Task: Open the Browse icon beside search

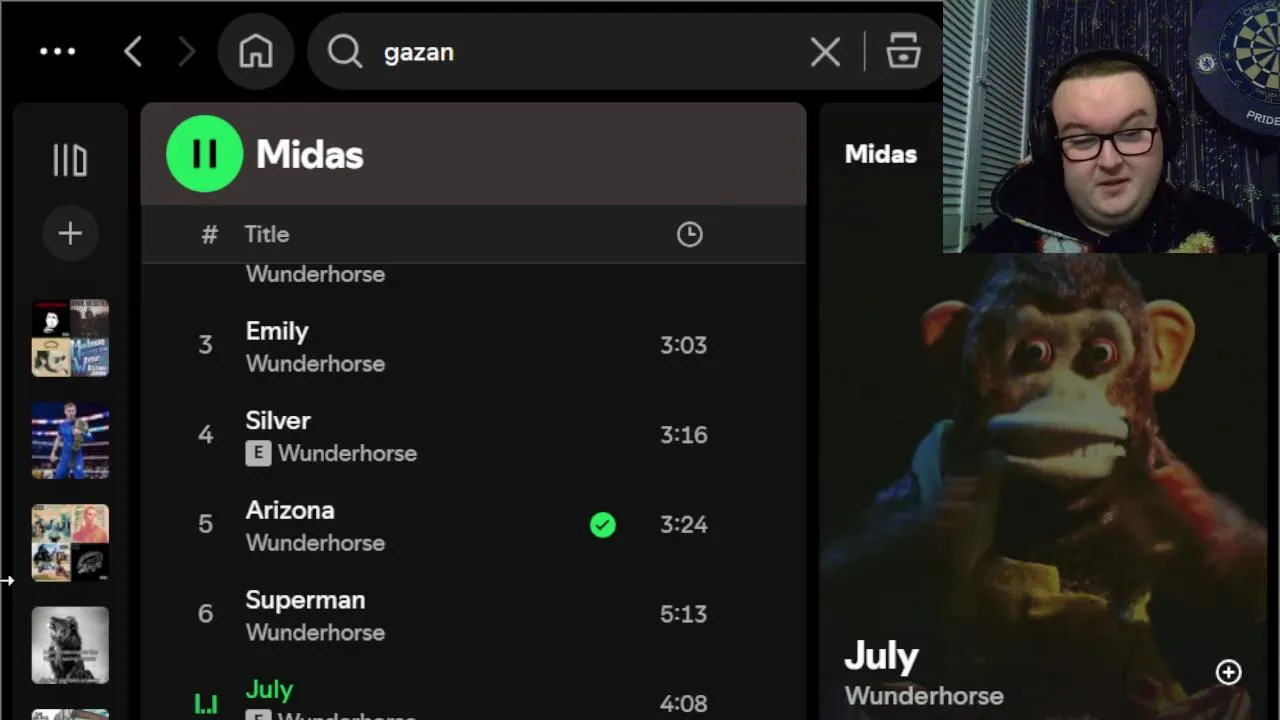Action: 903,52
